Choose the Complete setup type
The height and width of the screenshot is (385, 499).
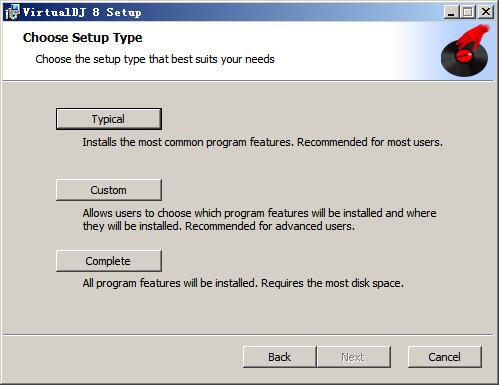(x=109, y=261)
